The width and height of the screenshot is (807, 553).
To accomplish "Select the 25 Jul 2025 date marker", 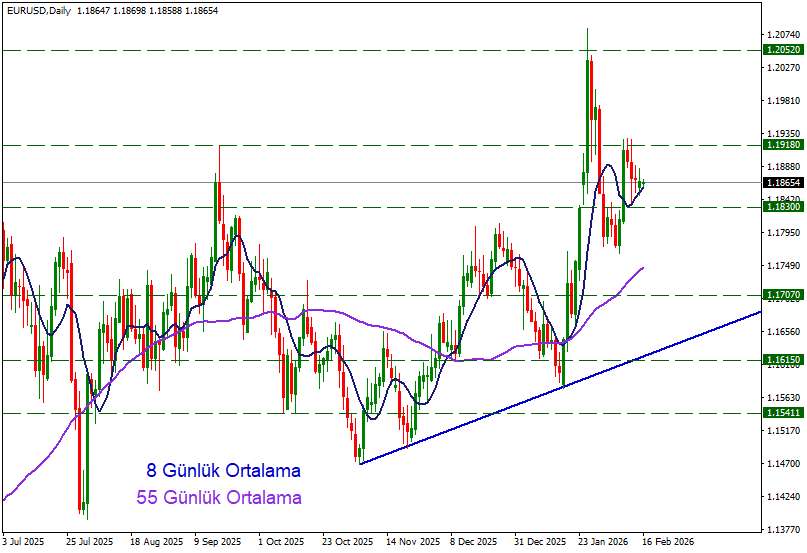I will [x=87, y=542].
